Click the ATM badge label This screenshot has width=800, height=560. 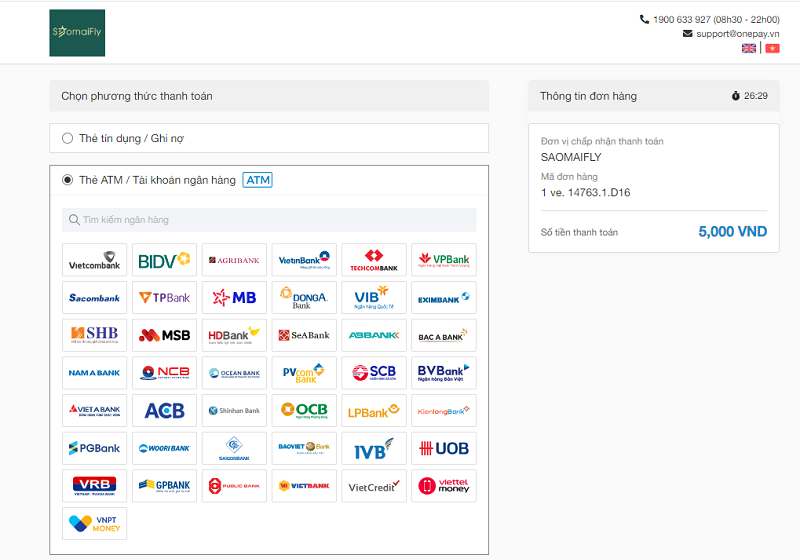[x=258, y=180]
